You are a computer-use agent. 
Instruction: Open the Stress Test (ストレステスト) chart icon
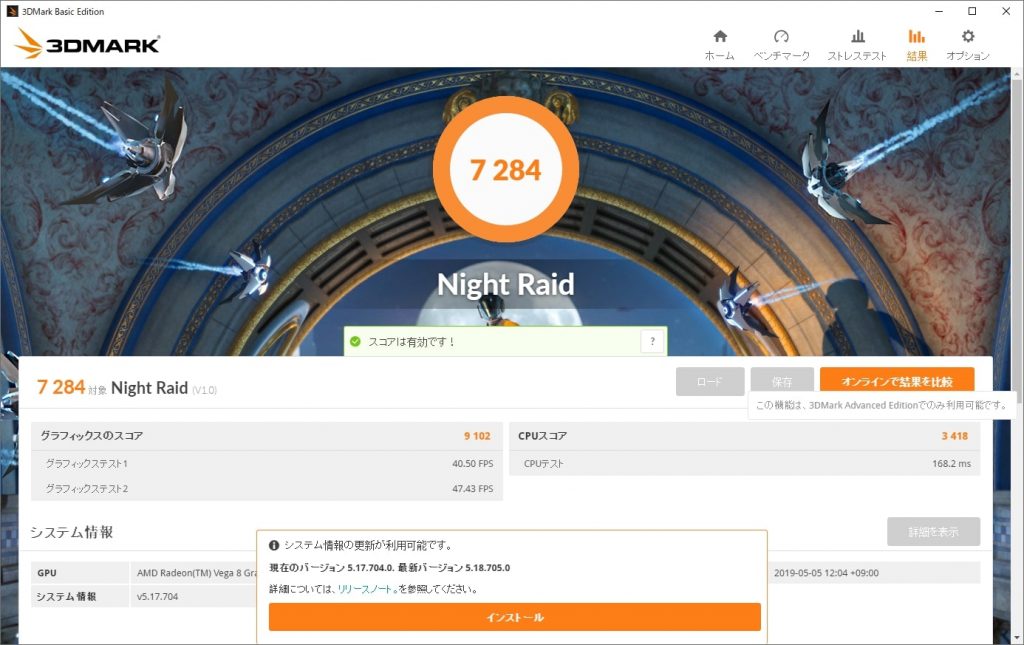857,37
